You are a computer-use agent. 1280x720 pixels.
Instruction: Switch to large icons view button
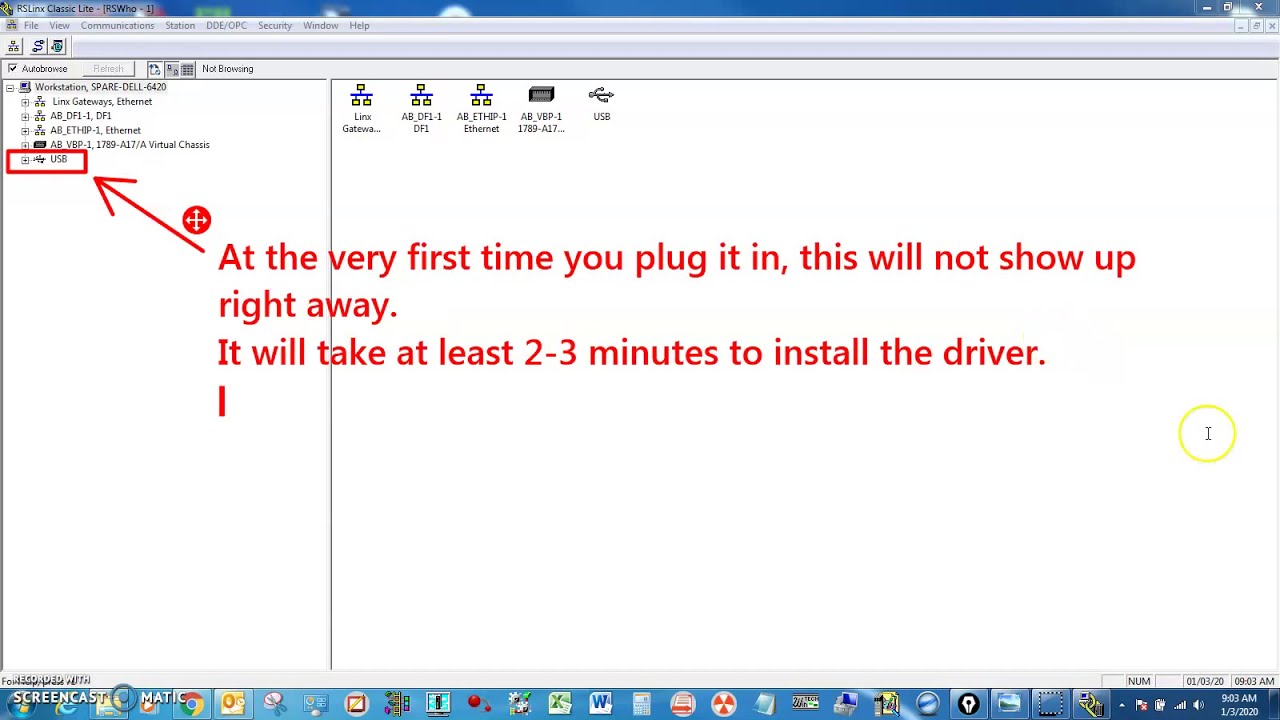[172, 69]
